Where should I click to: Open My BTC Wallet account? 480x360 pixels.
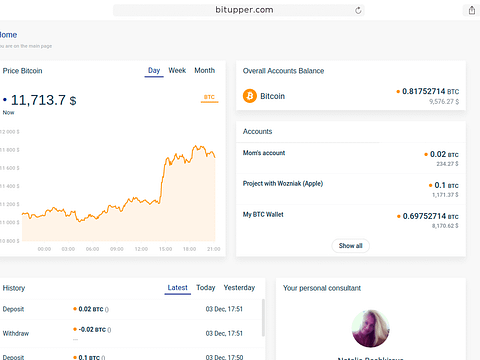[351, 220]
